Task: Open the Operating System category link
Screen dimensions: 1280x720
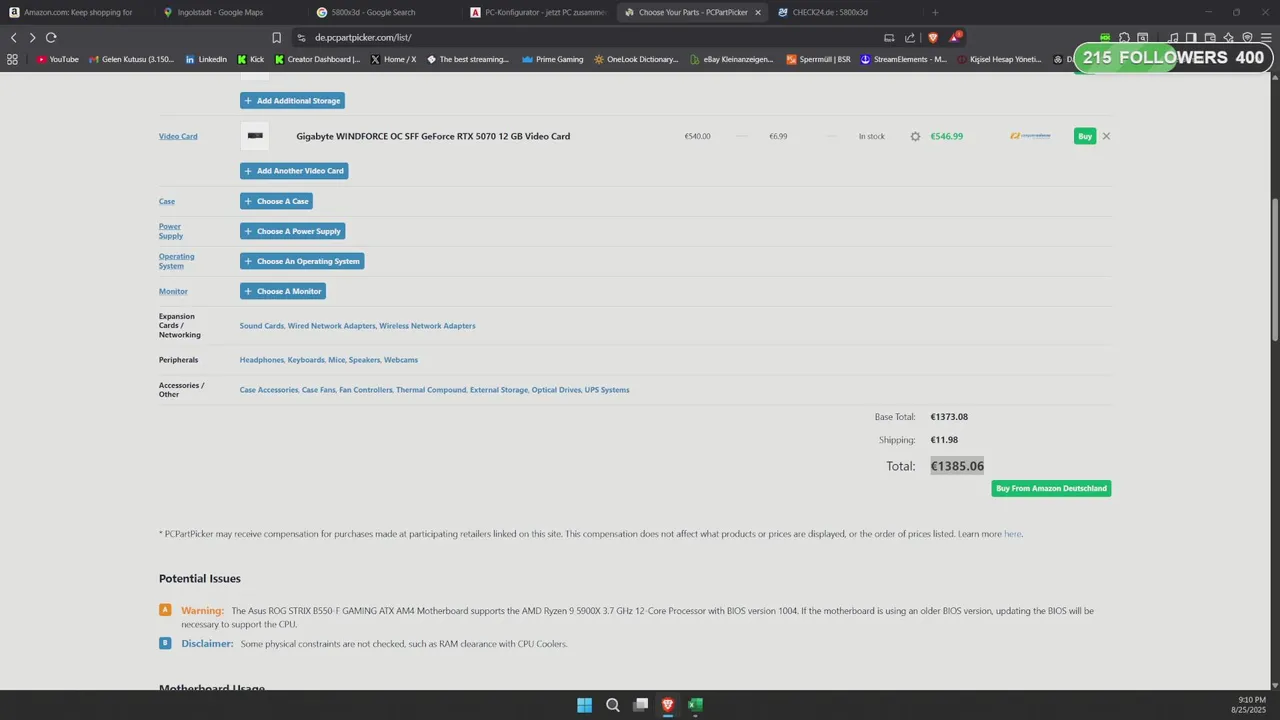Action: [177, 261]
